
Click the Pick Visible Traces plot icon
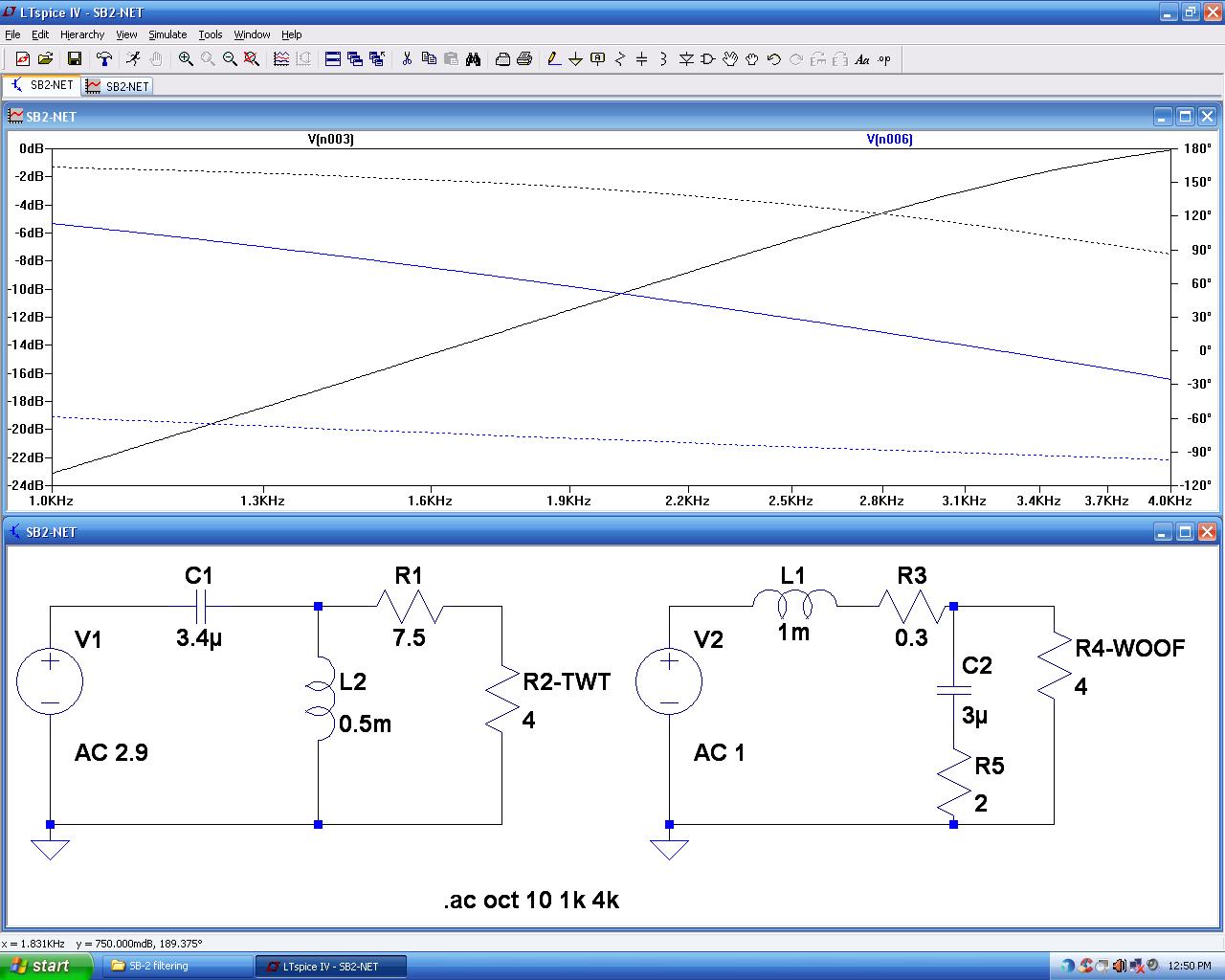click(x=281, y=59)
